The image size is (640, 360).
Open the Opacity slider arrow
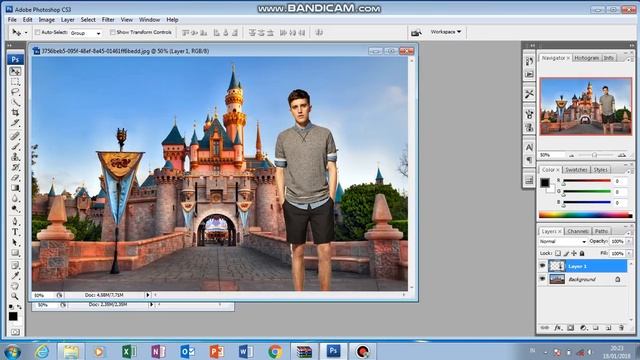tap(628, 241)
